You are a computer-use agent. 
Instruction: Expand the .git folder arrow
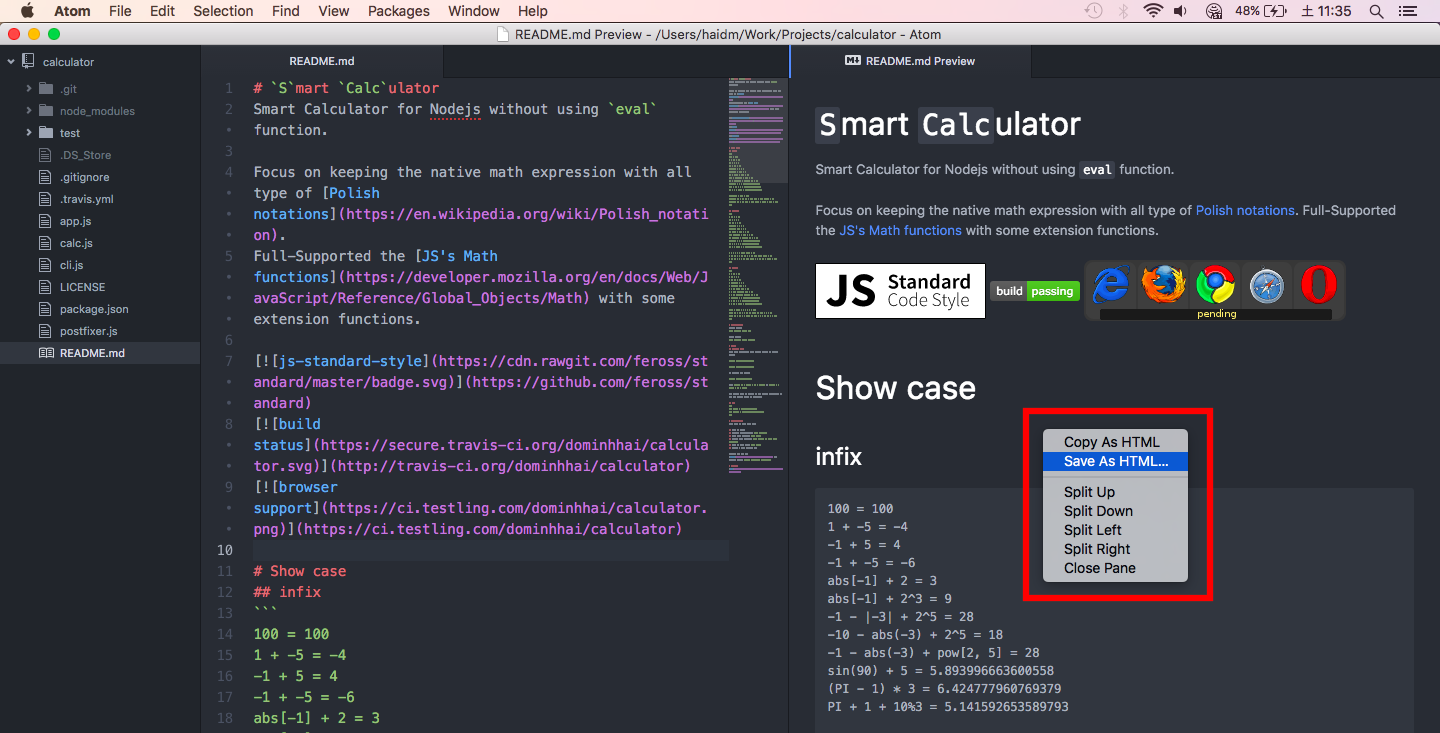click(x=29, y=89)
